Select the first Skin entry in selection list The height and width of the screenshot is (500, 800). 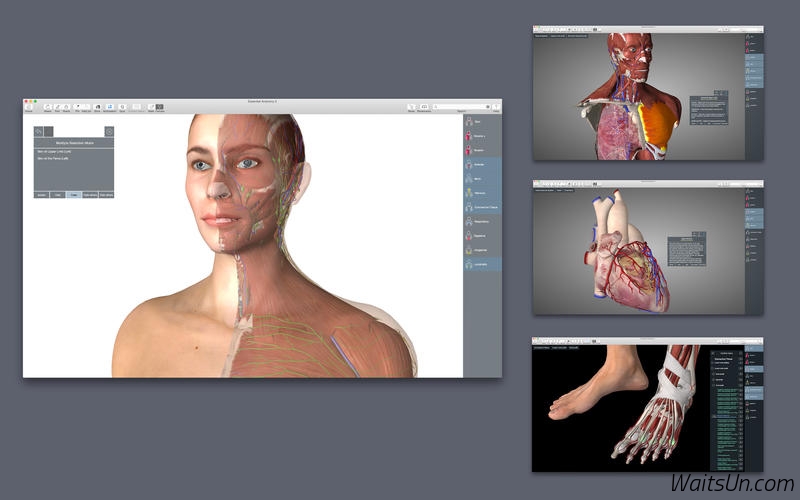click(54, 152)
